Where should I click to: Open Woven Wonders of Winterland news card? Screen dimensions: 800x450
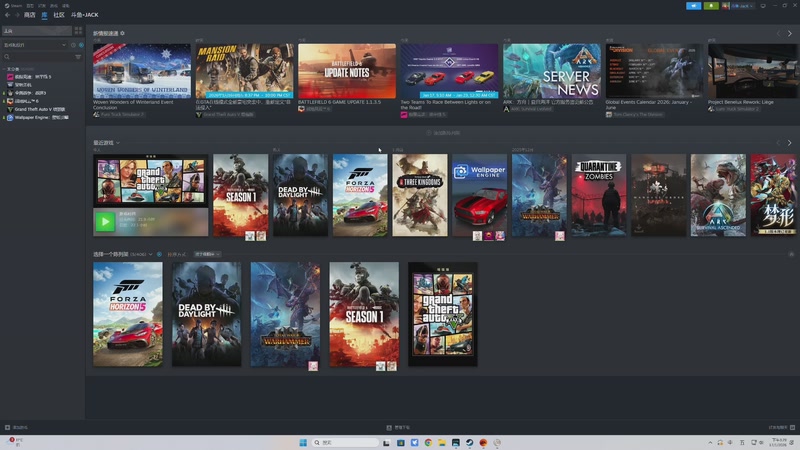[x=142, y=71]
